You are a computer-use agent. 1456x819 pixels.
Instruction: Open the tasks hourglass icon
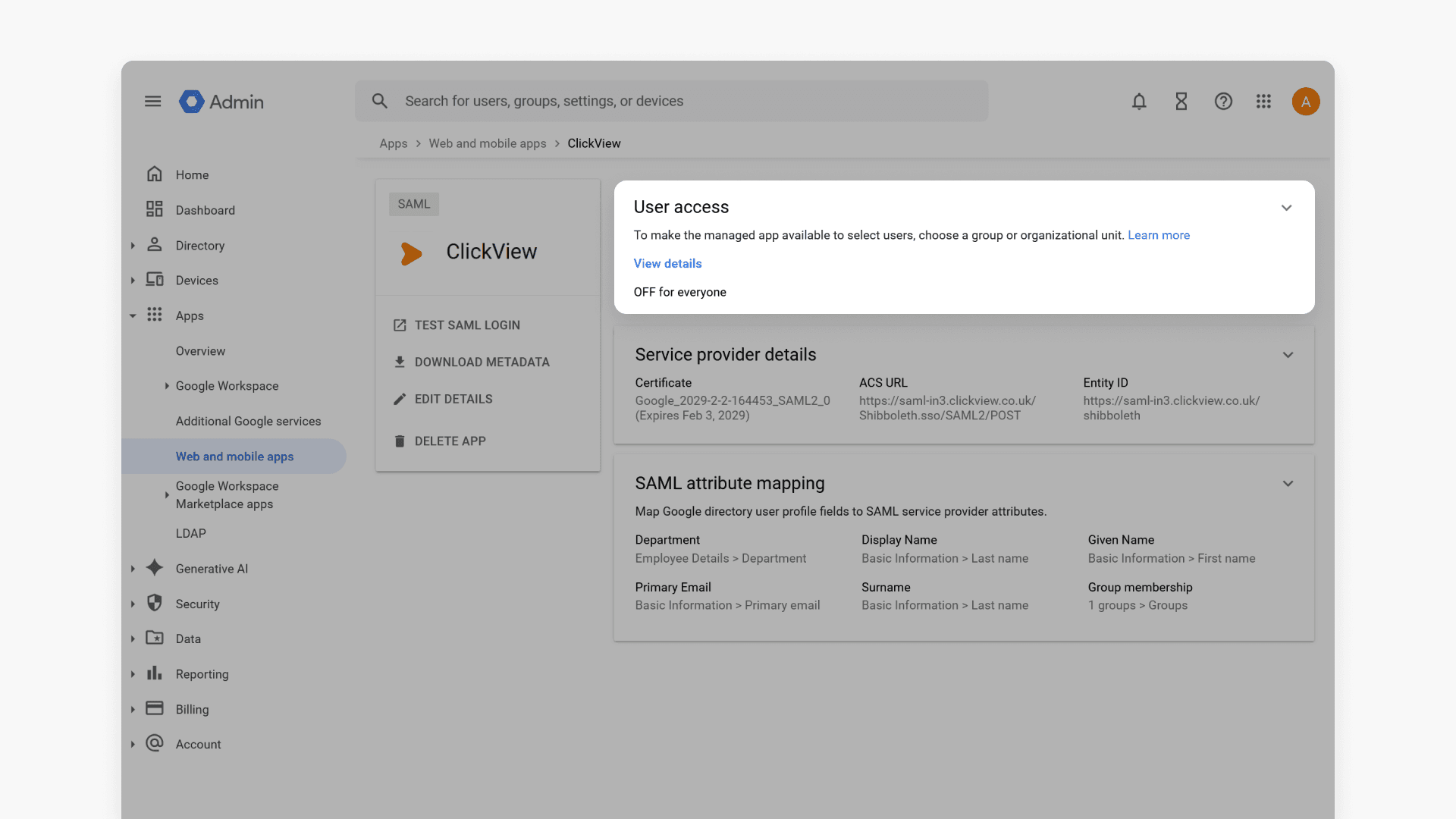pyautogui.click(x=1181, y=102)
